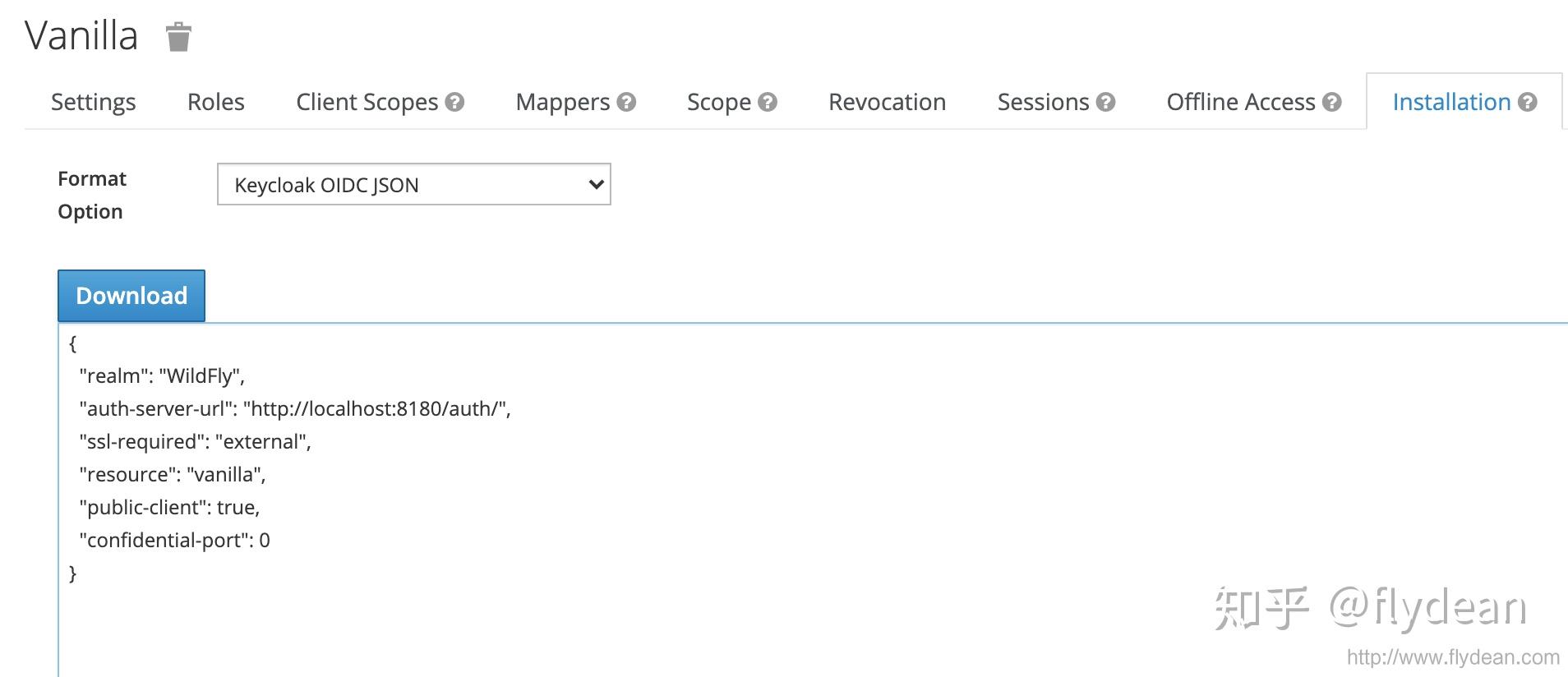
Task: View the Sessions tab
Action: [1042, 102]
